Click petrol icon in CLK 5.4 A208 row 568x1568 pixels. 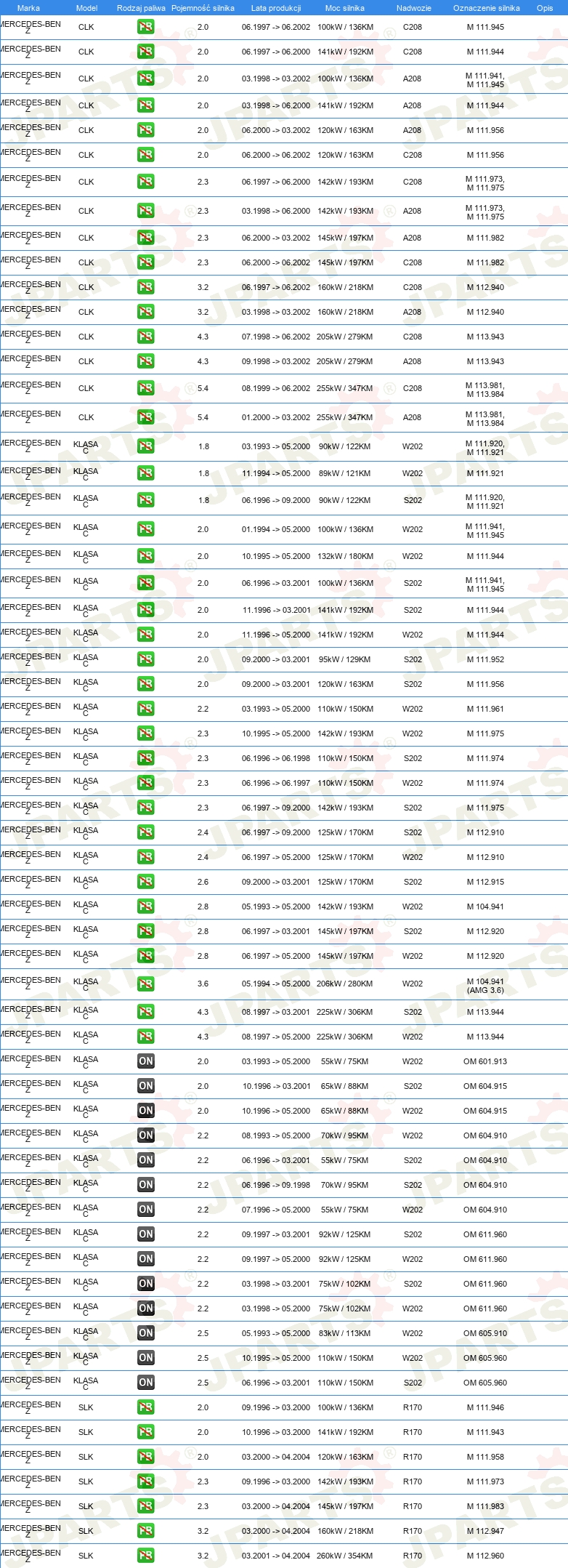146,417
